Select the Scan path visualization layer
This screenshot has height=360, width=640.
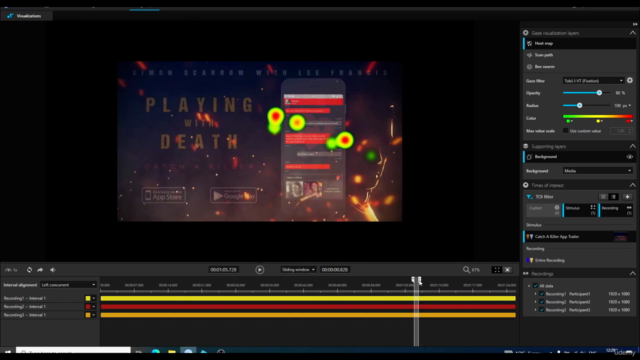[580, 55]
